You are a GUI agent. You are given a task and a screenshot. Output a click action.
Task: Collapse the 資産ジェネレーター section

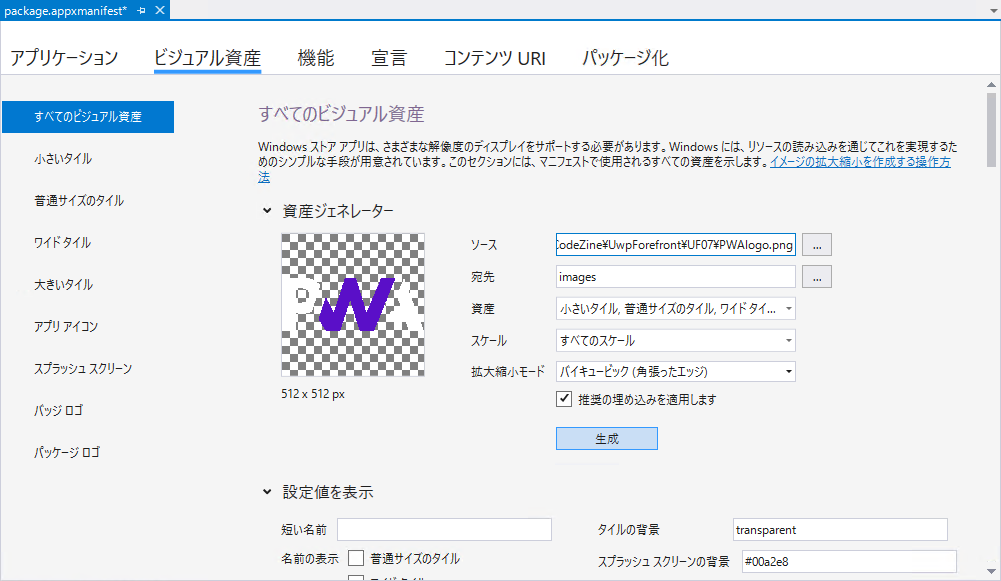[x=267, y=211]
